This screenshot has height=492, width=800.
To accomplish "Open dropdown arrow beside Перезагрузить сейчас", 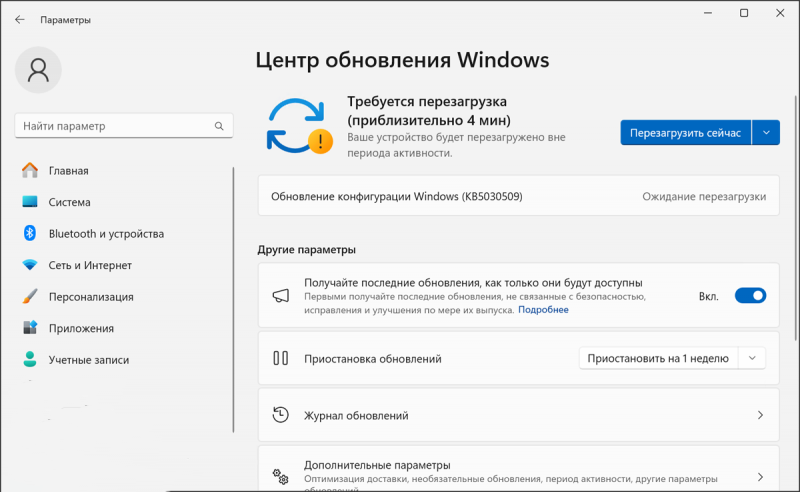I will coord(766,133).
